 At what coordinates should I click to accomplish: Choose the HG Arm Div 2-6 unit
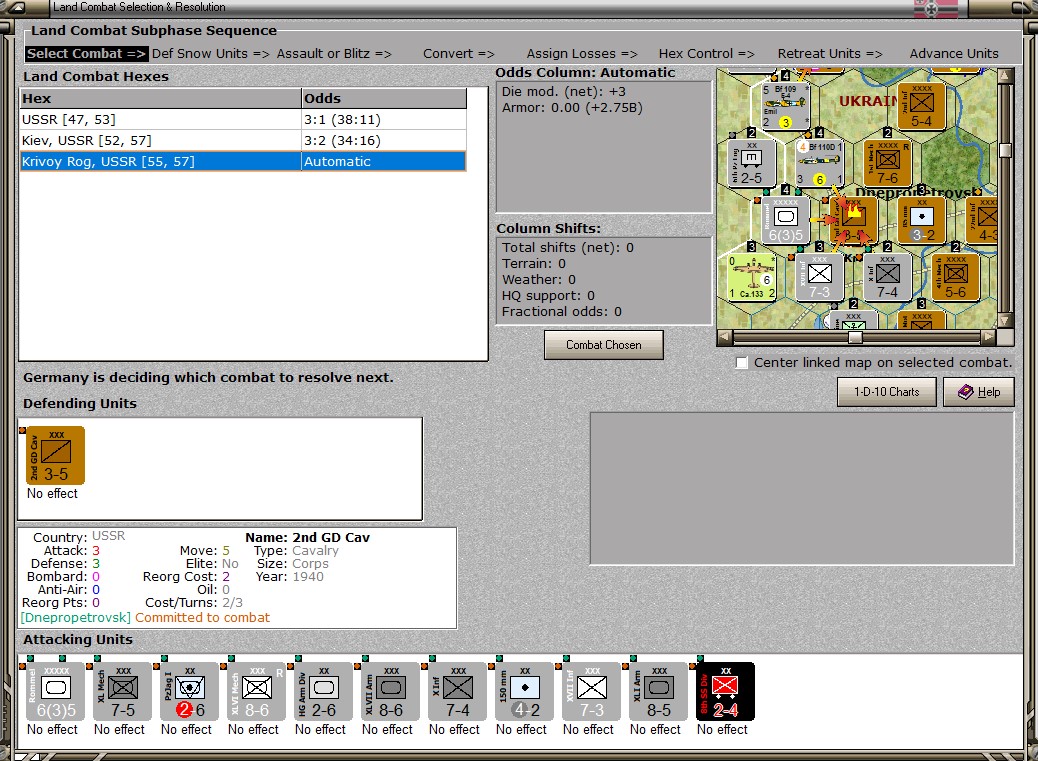[x=324, y=692]
